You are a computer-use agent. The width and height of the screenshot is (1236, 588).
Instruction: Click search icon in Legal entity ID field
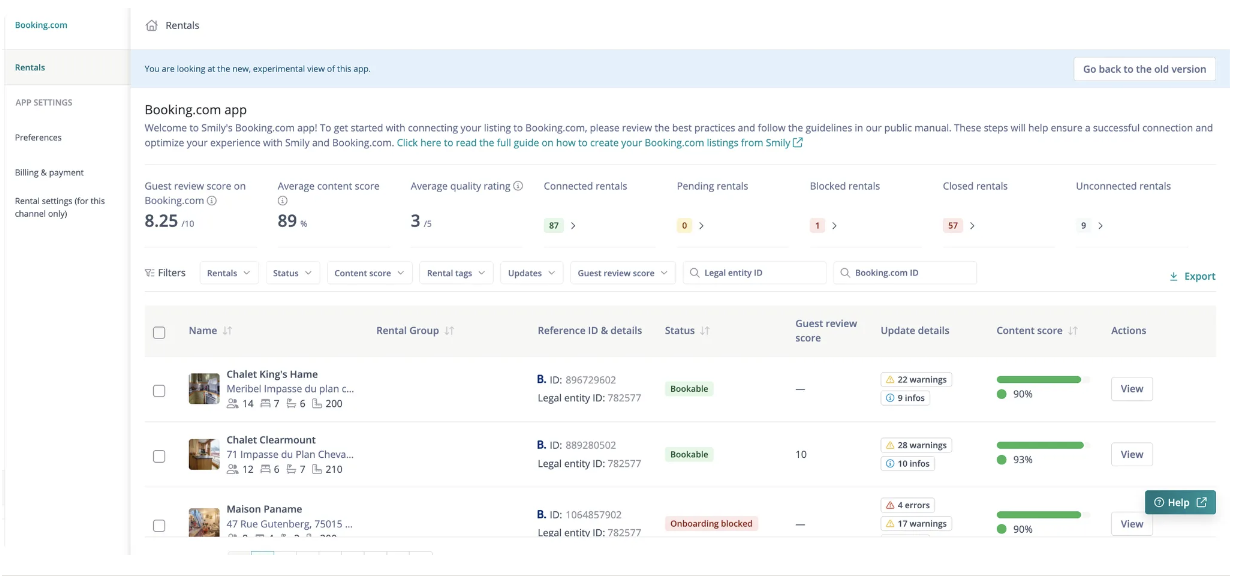pyautogui.click(x=694, y=273)
